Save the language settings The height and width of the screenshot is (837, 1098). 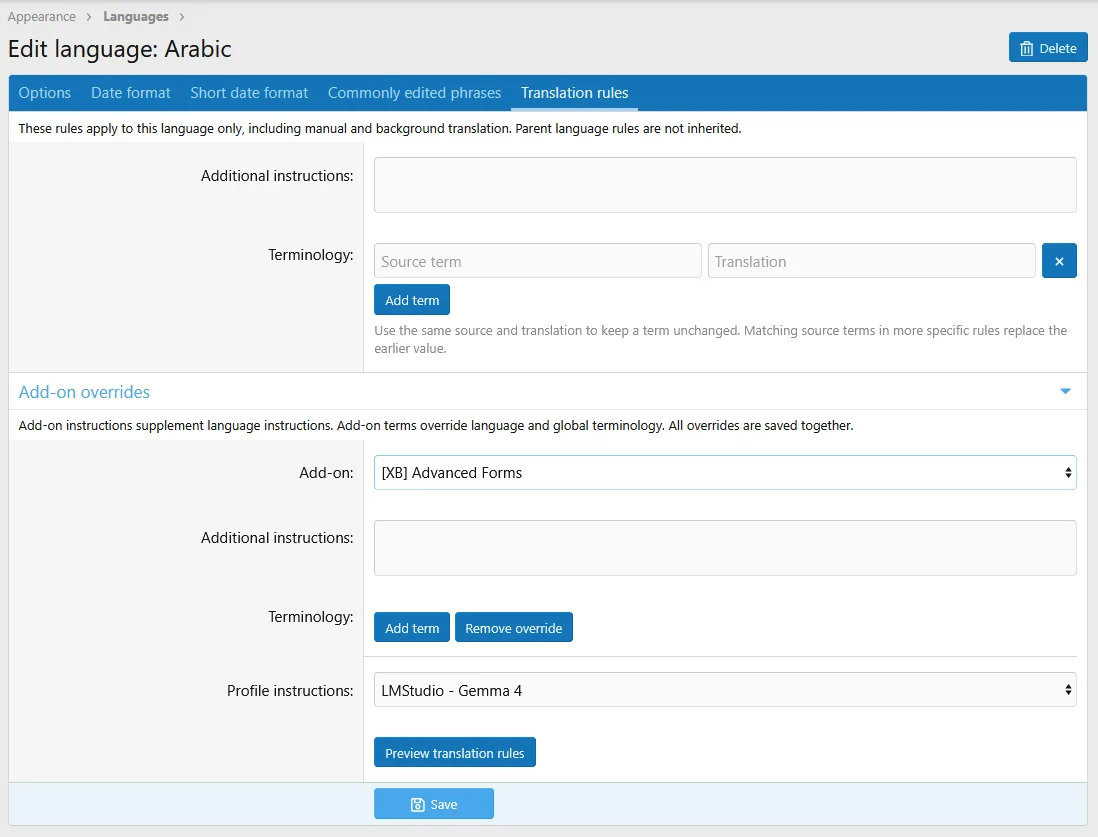pos(433,804)
